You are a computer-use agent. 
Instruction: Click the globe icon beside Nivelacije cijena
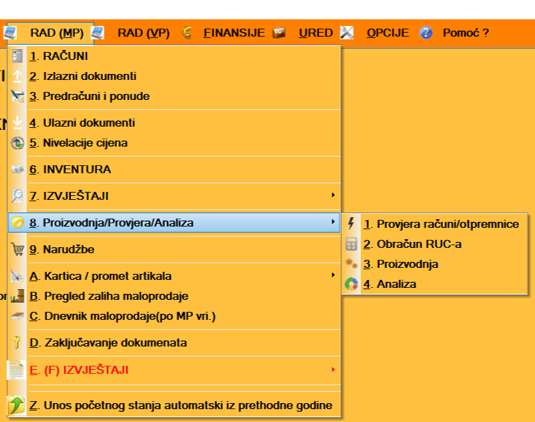point(17,143)
